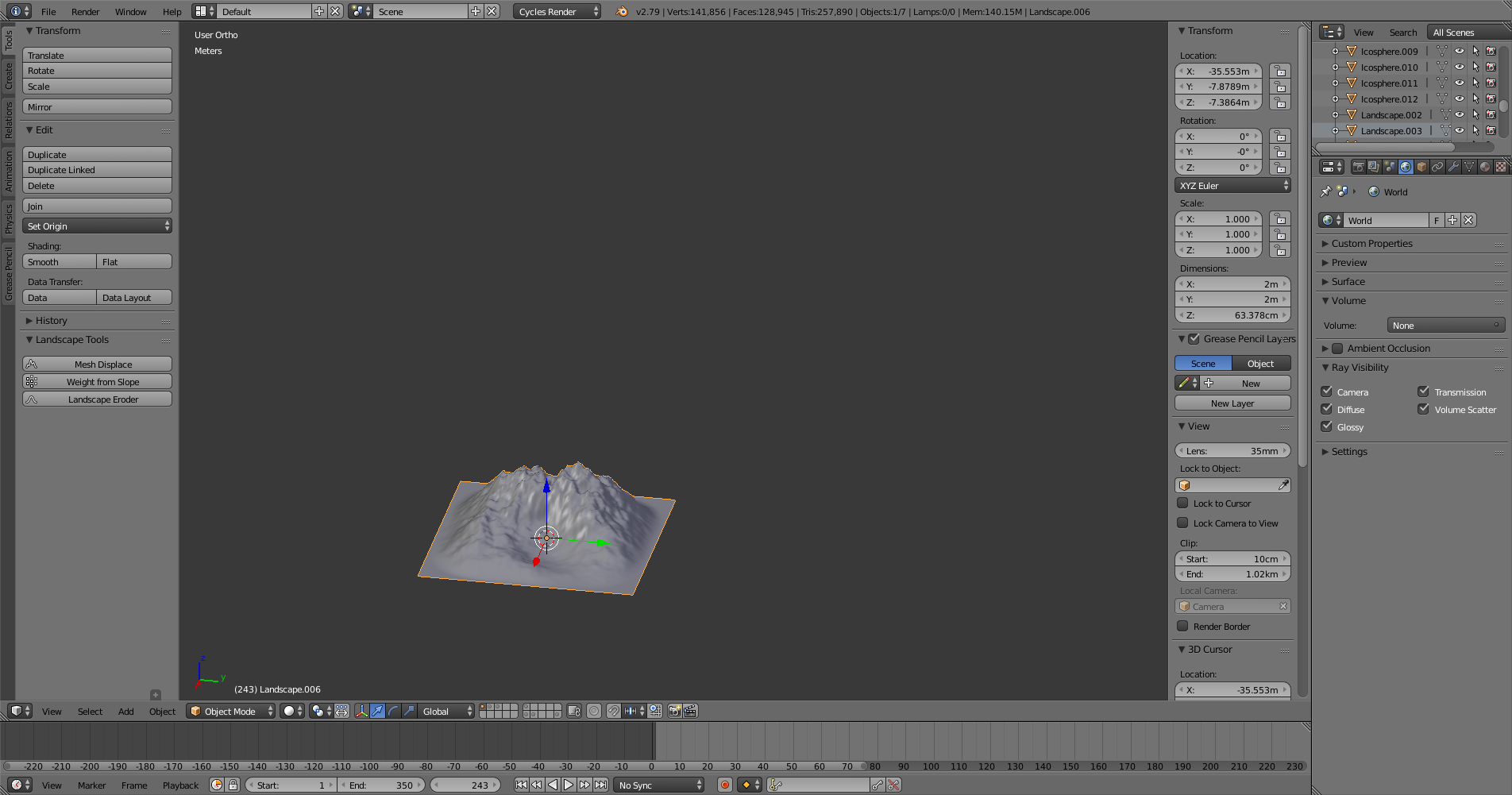Switch to the Physics tab in tool shelf

click(x=9, y=218)
